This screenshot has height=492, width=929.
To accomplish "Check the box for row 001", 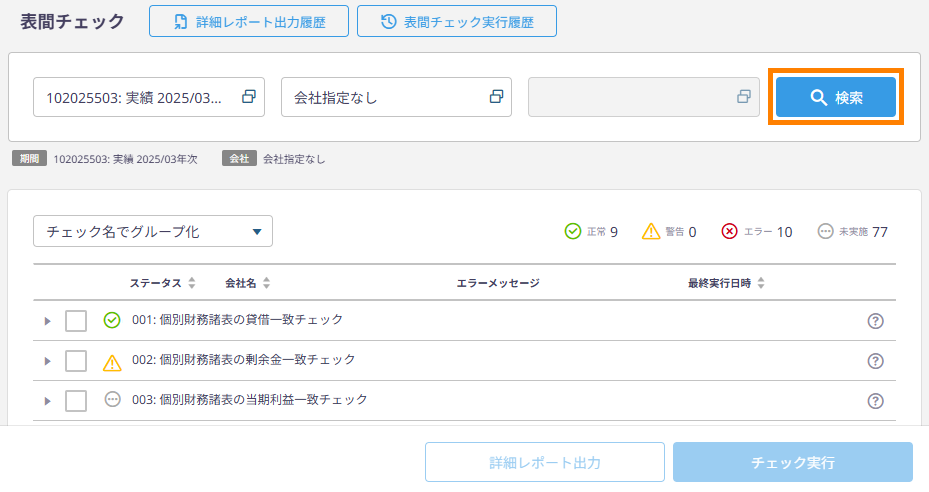I will tap(76, 321).
